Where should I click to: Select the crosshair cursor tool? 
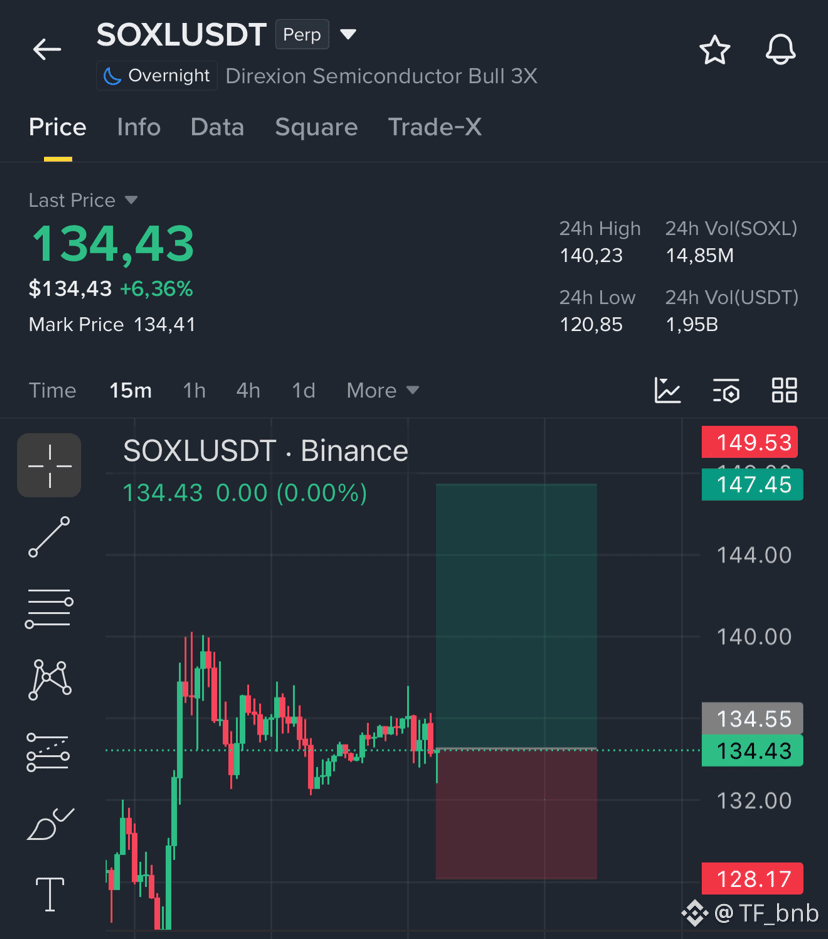49,465
